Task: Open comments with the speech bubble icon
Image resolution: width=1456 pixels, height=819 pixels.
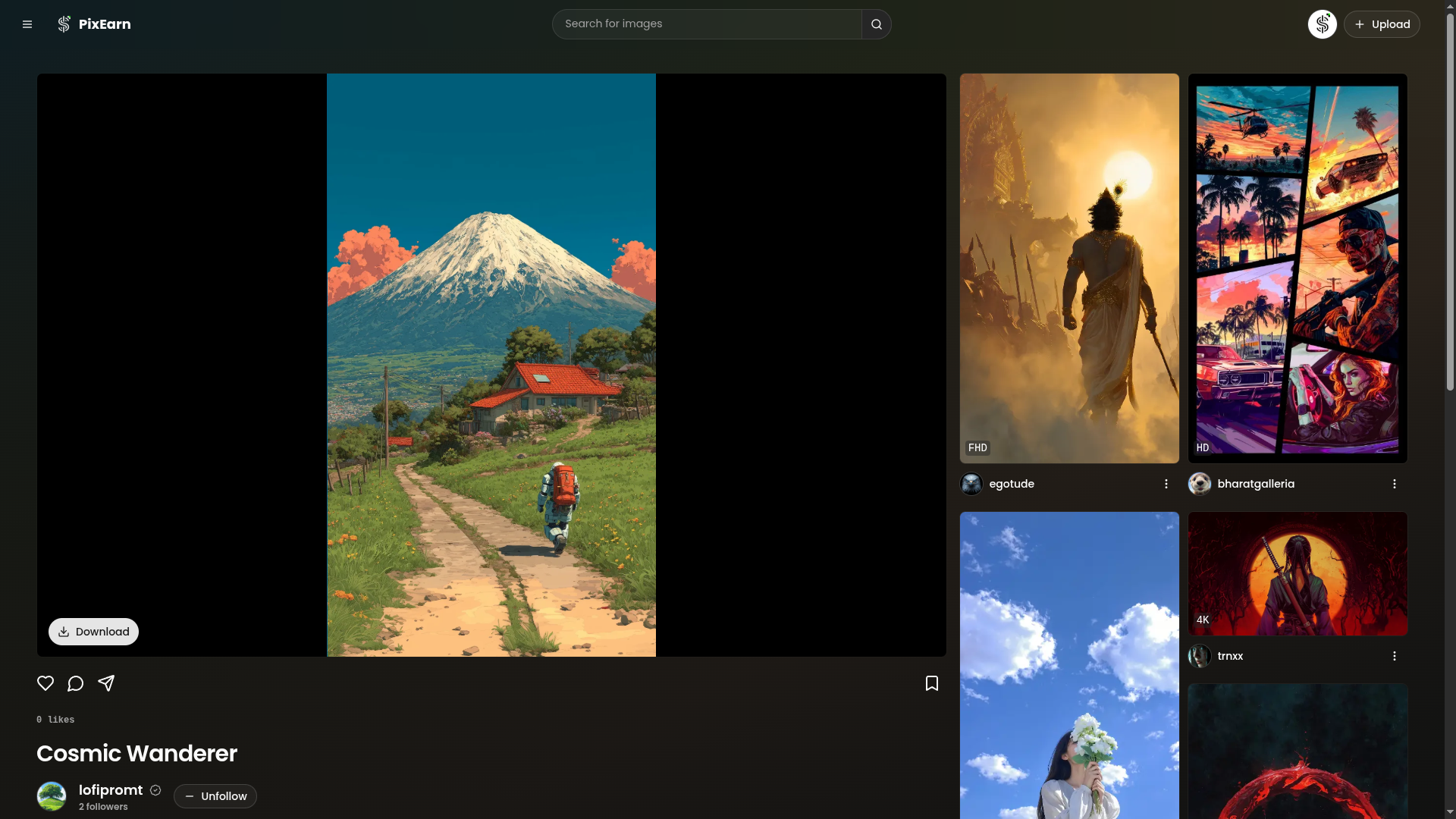Action: pyautogui.click(x=75, y=683)
